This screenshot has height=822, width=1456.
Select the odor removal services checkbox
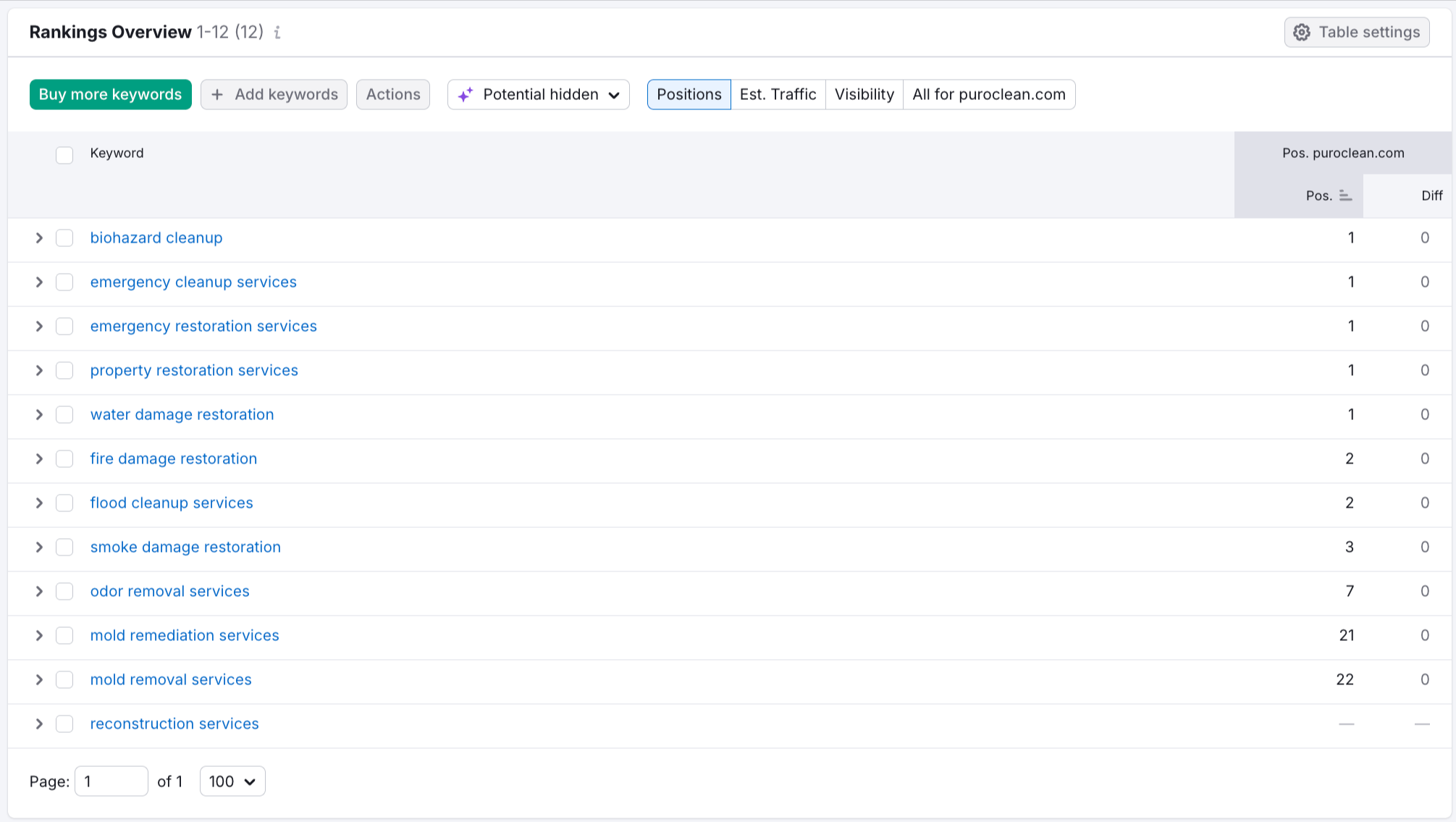pyautogui.click(x=64, y=592)
